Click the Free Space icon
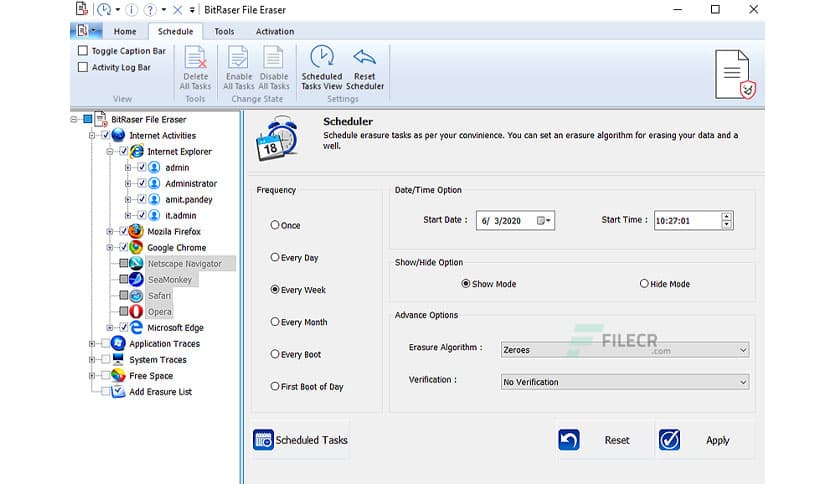This screenshot has height=484, width=836. coord(118,375)
